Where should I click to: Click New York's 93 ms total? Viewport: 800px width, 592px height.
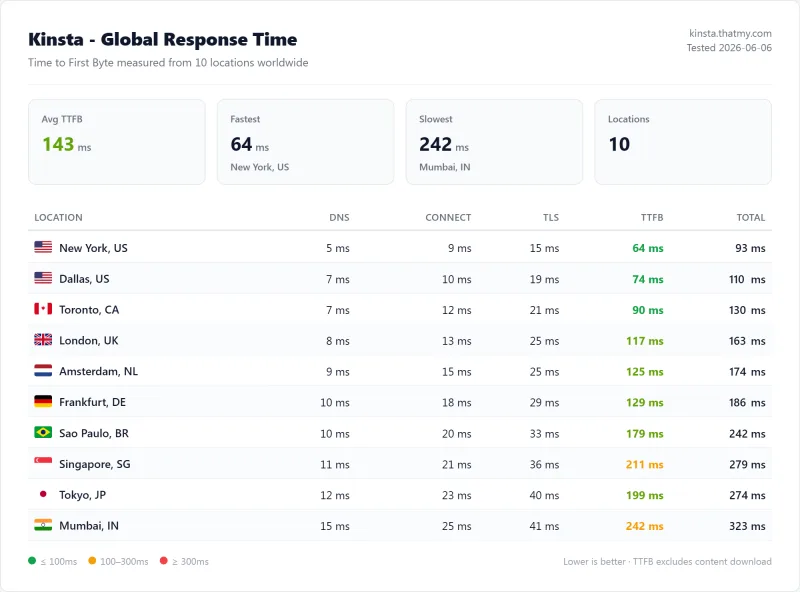tap(750, 248)
